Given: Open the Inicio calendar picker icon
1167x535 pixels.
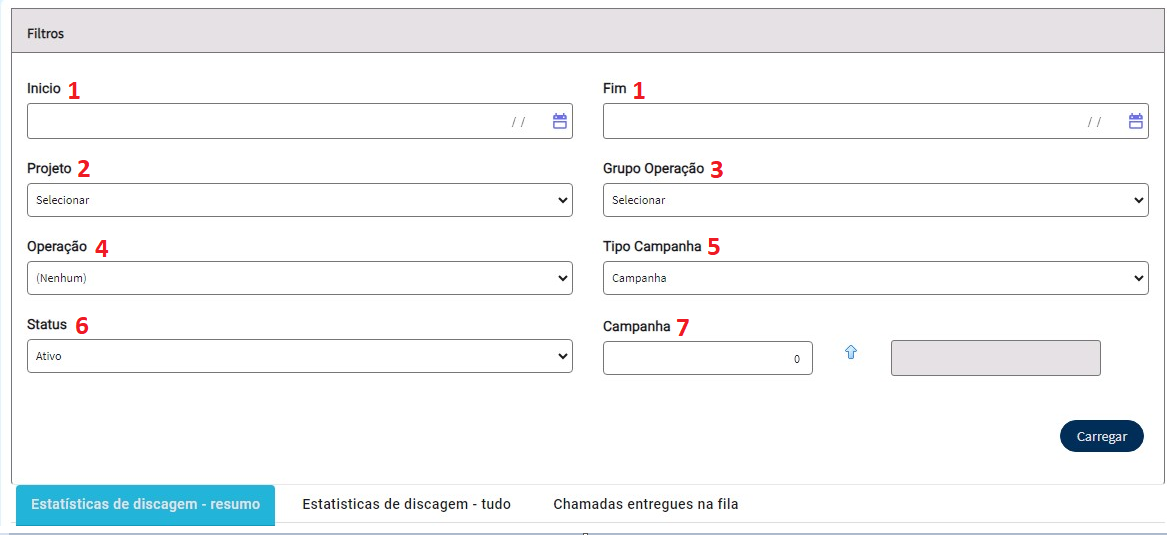Looking at the screenshot, I should coord(560,121).
